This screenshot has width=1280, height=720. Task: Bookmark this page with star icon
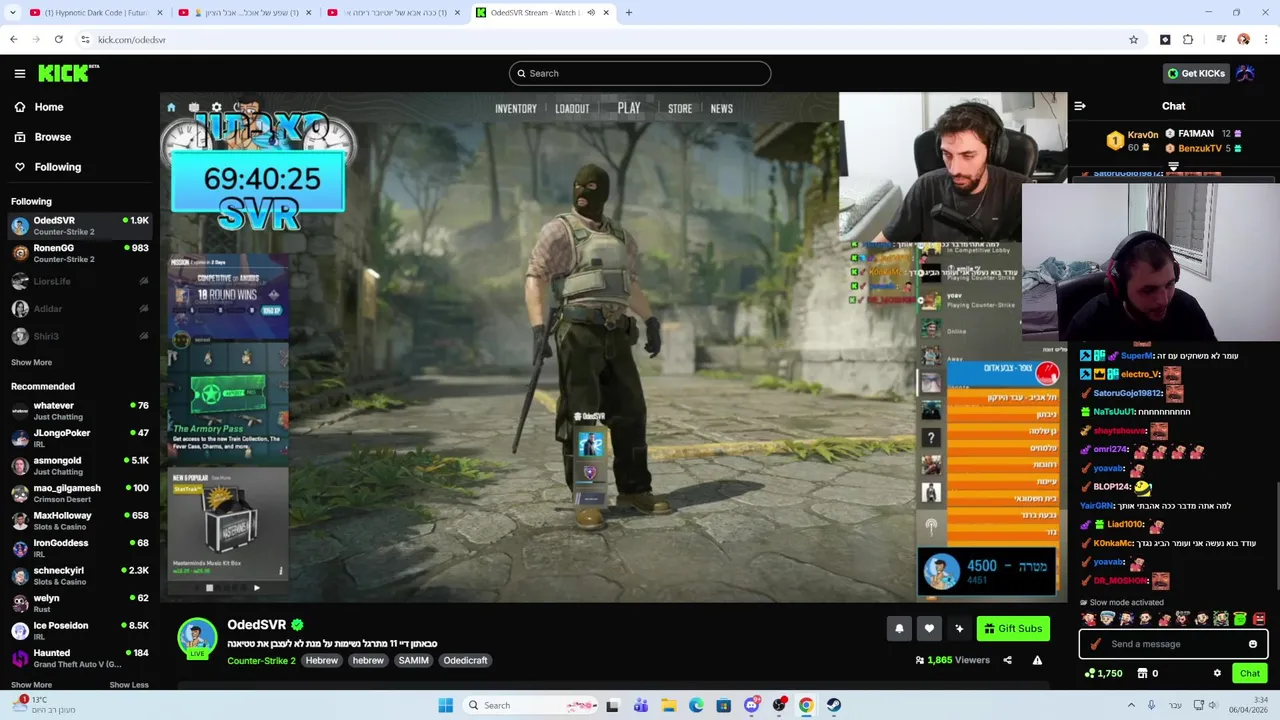click(1133, 40)
